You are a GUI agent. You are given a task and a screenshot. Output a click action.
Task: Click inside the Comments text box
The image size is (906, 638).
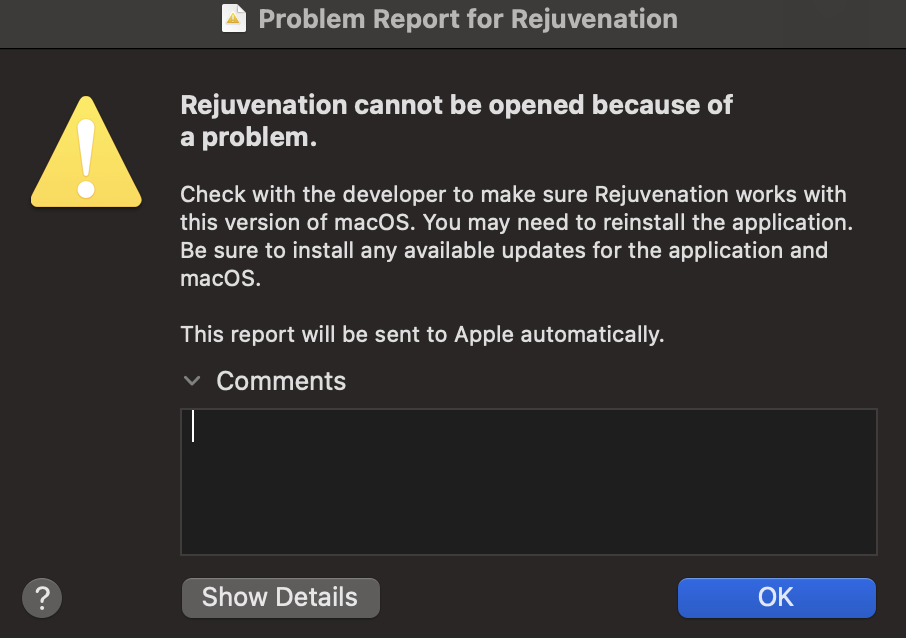click(x=529, y=482)
